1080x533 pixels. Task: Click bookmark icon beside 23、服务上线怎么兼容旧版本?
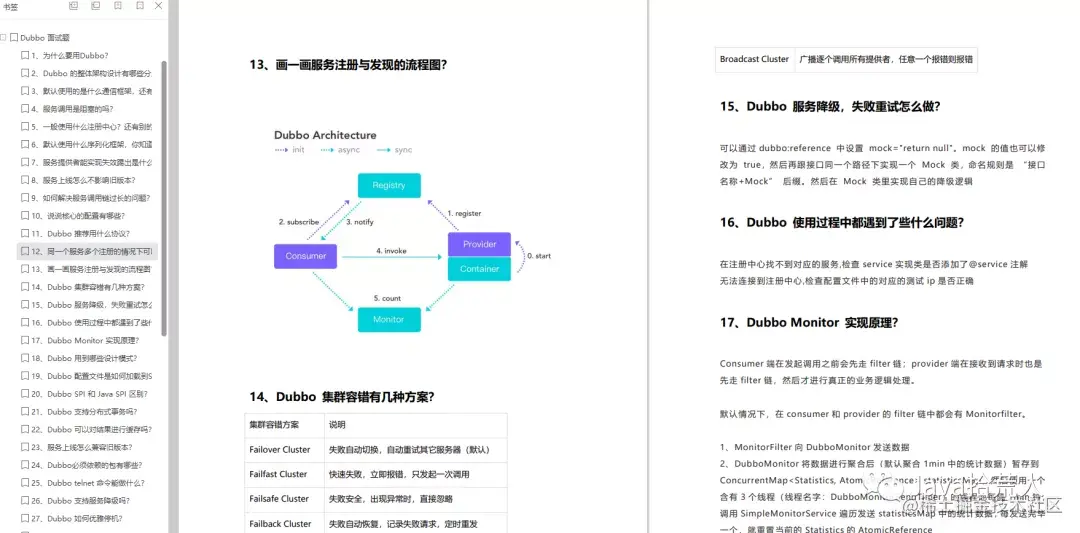(25, 448)
